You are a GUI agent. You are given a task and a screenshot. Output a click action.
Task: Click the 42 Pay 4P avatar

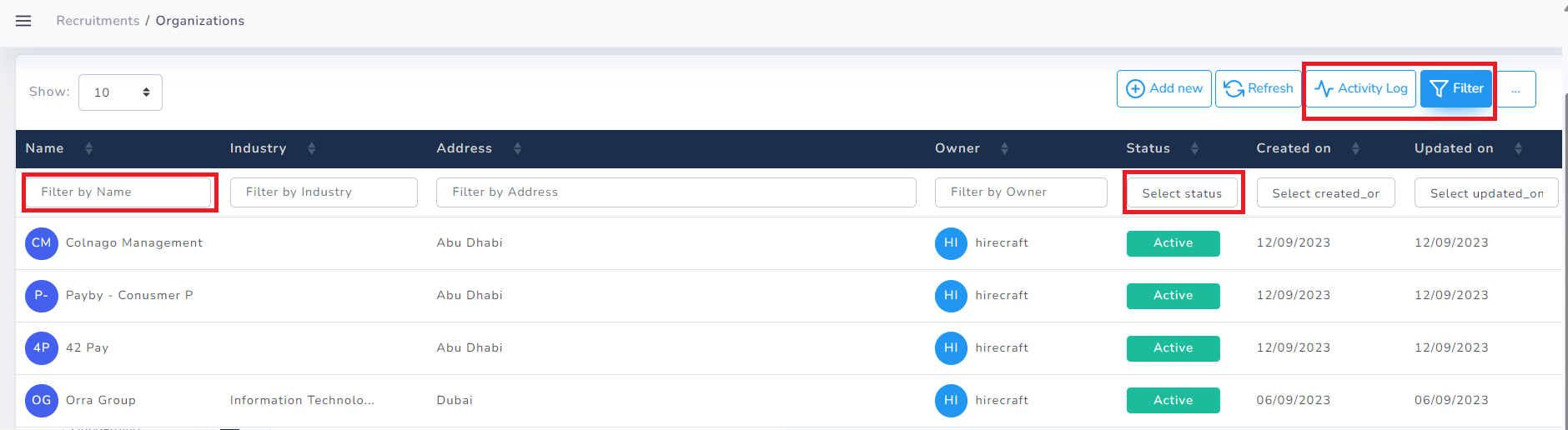click(41, 348)
